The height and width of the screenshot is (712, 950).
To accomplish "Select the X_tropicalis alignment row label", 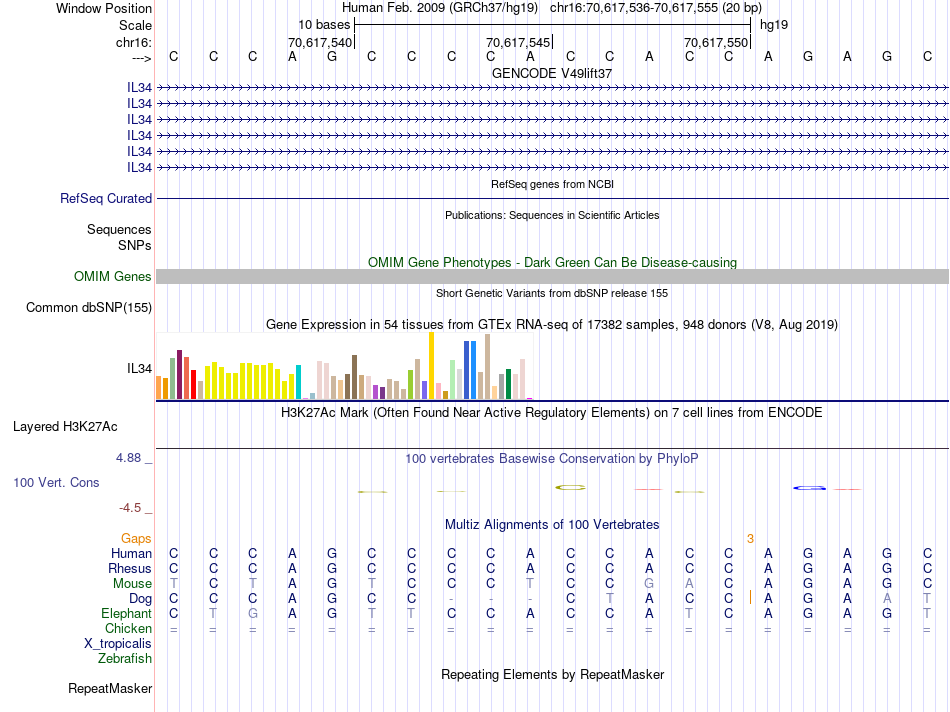I will coord(118,644).
